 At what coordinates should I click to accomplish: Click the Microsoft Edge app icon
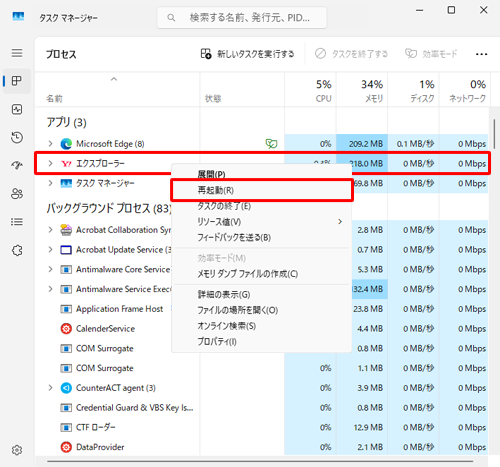[x=66, y=144]
